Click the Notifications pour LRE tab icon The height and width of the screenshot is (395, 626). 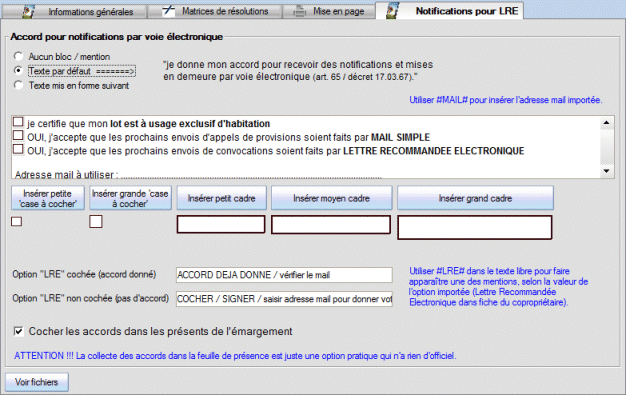coord(392,11)
